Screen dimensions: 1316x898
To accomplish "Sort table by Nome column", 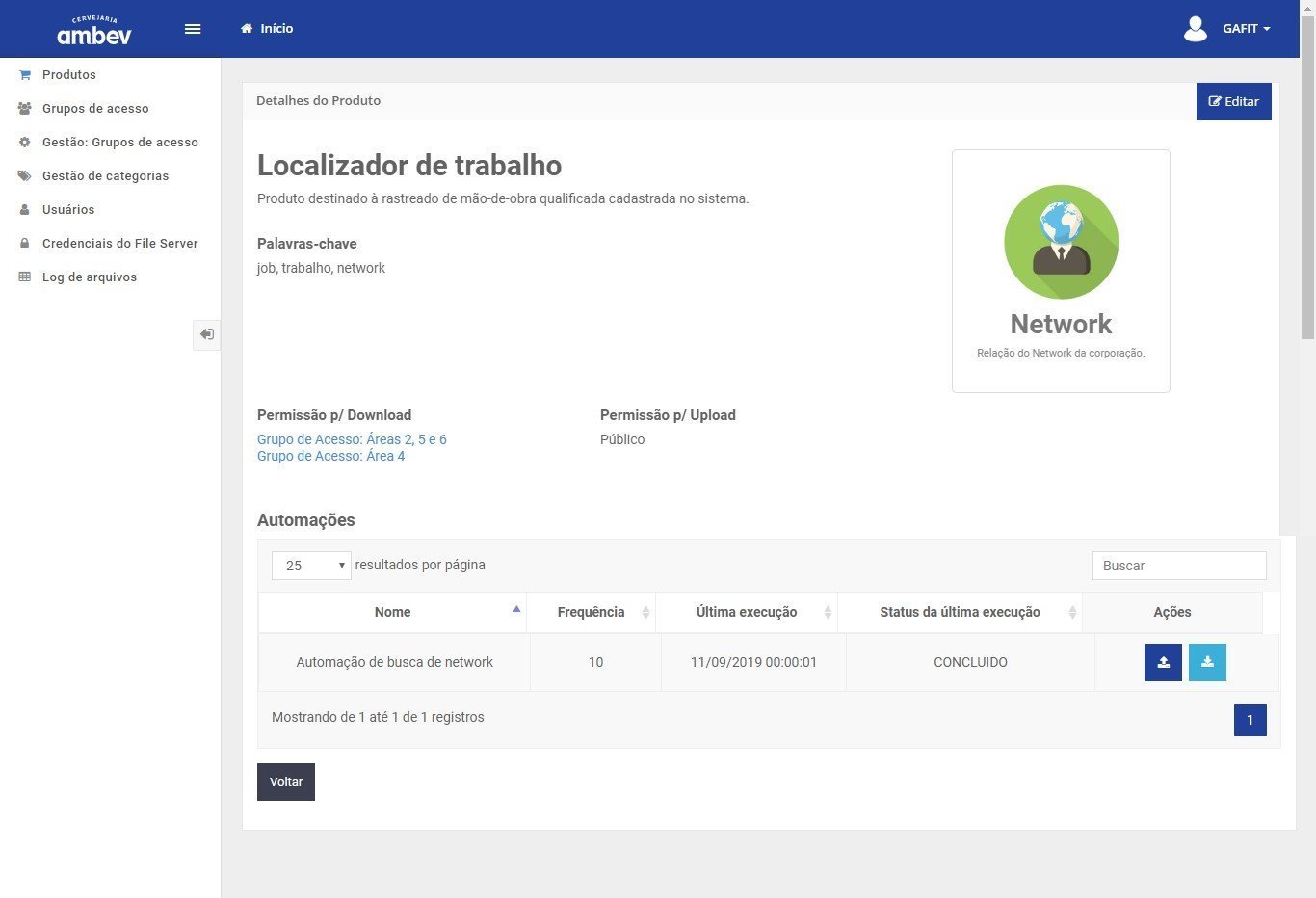I will tap(392, 612).
